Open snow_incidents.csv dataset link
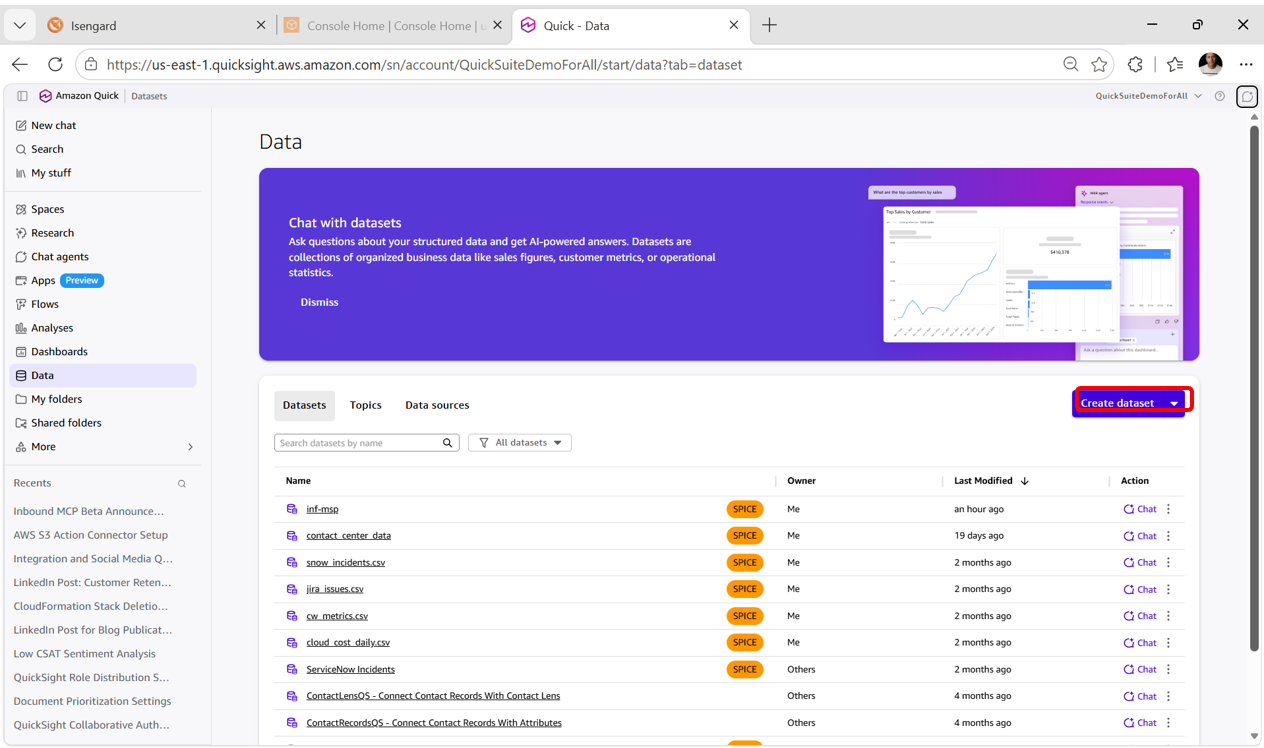Screen dimensions: 1264x748 [x=345, y=563]
